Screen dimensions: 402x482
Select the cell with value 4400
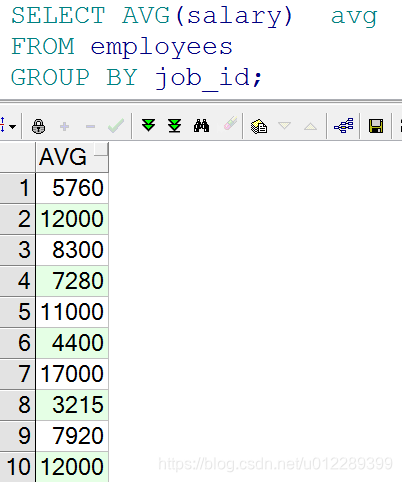pyautogui.click(x=72, y=343)
